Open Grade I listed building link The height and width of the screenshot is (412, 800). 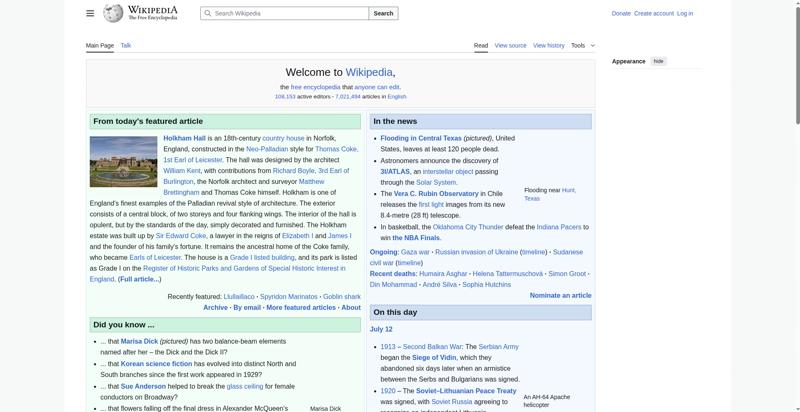[262, 258]
